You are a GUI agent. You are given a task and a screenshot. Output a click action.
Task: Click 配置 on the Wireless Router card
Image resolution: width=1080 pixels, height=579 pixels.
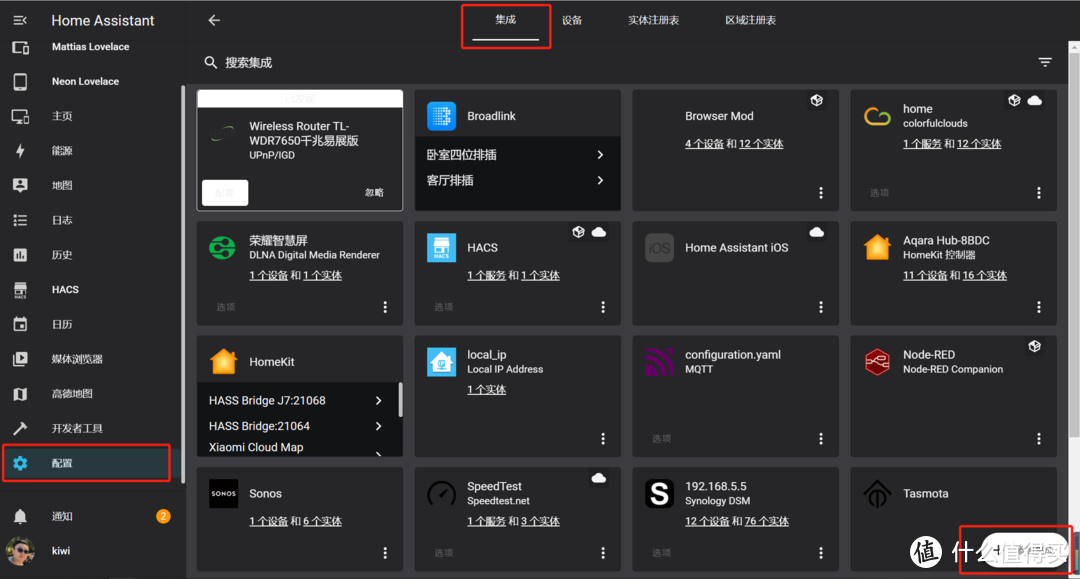coord(225,193)
